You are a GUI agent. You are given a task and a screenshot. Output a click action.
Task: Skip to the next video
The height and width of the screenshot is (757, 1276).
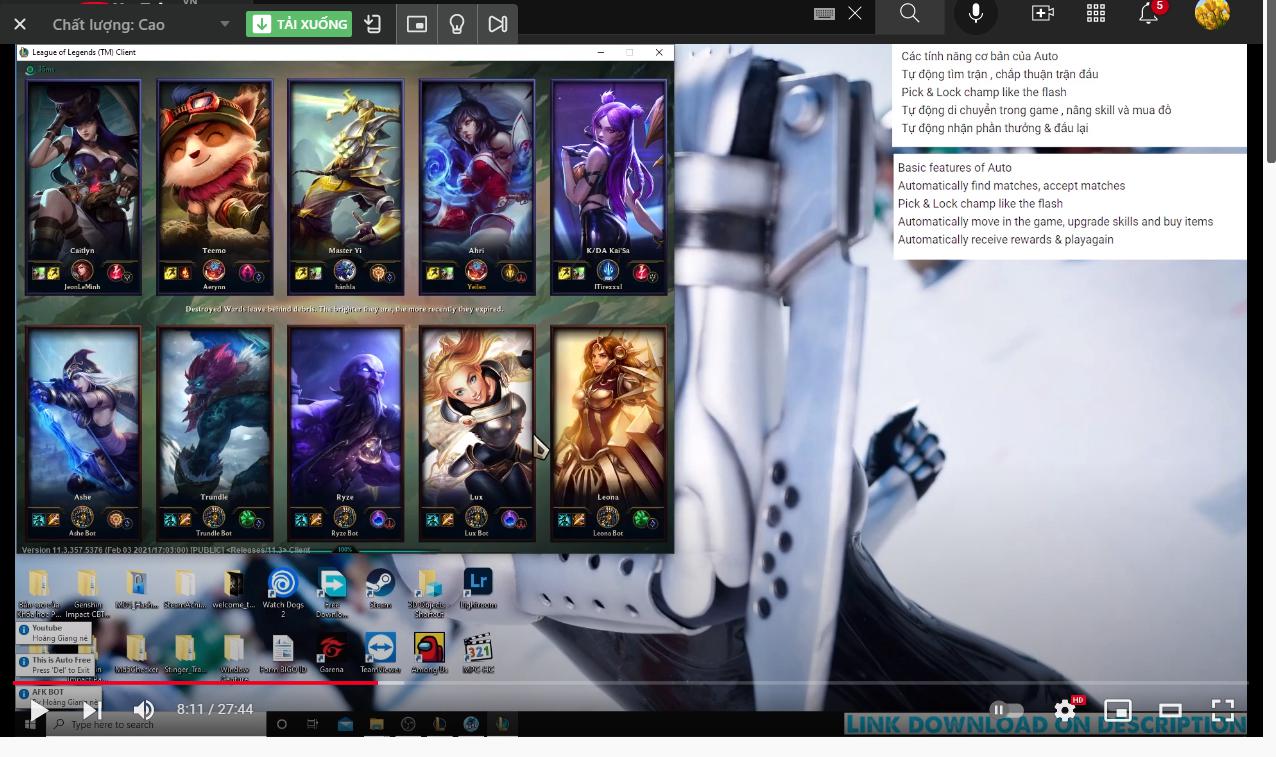92,710
